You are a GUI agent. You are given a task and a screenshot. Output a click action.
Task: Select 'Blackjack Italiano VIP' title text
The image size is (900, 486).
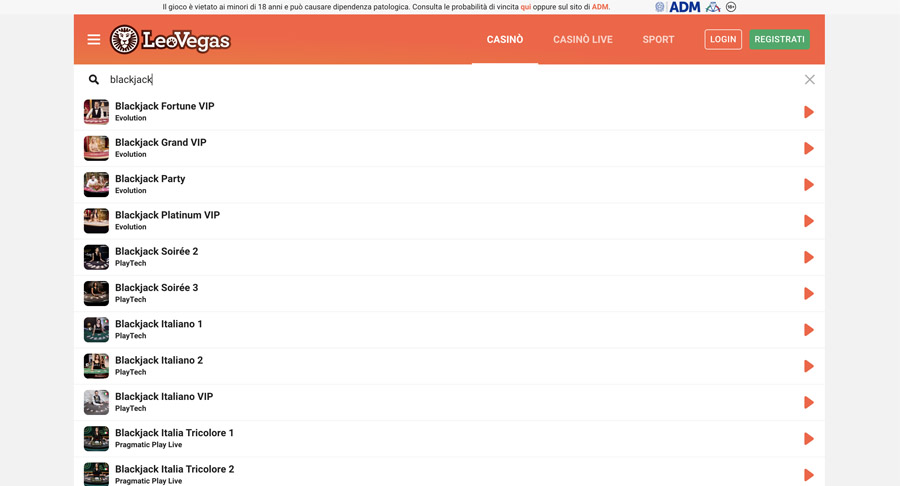pyautogui.click(x=164, y=396)
